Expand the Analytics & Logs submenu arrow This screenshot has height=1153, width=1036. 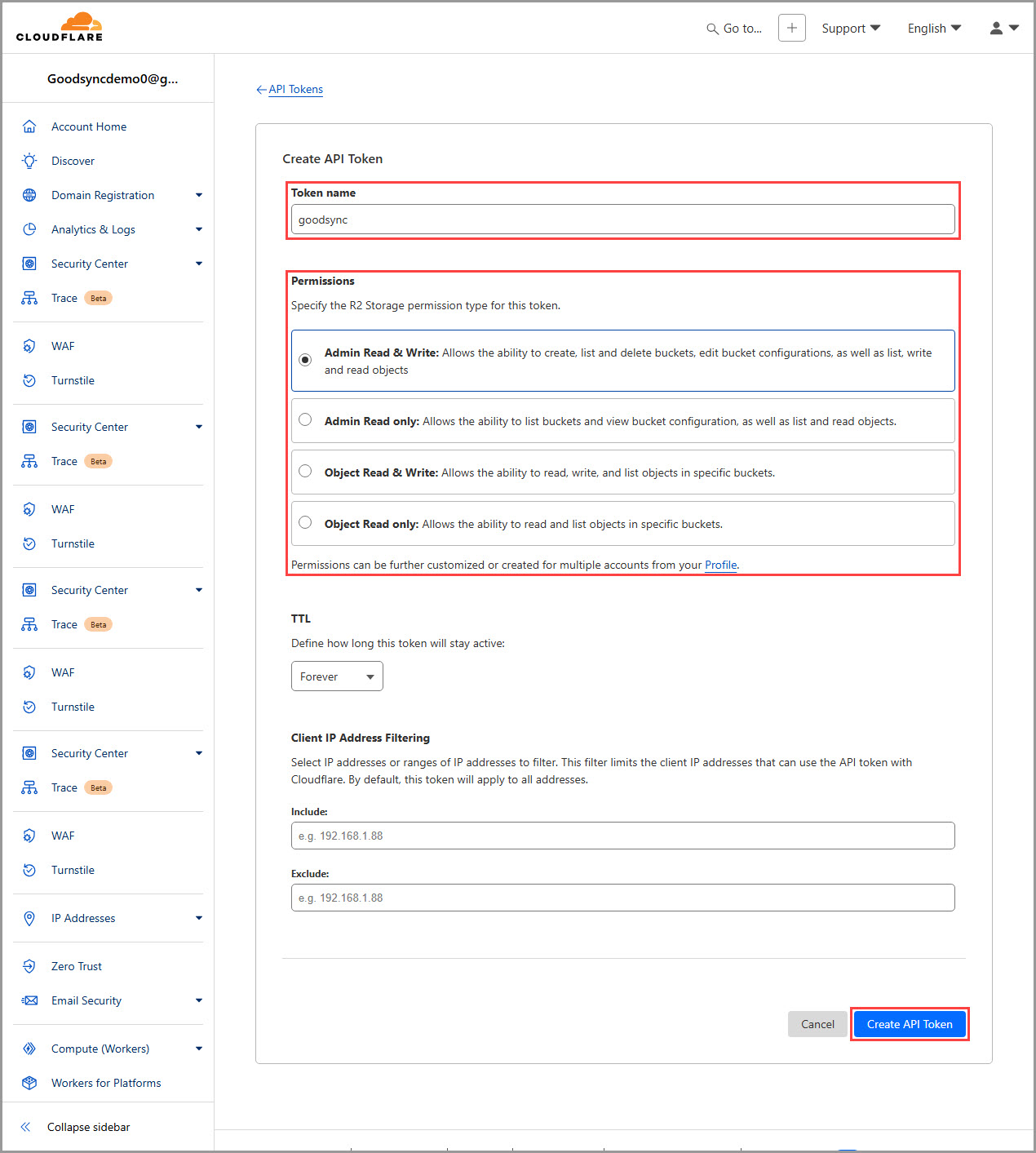[199, 229]
